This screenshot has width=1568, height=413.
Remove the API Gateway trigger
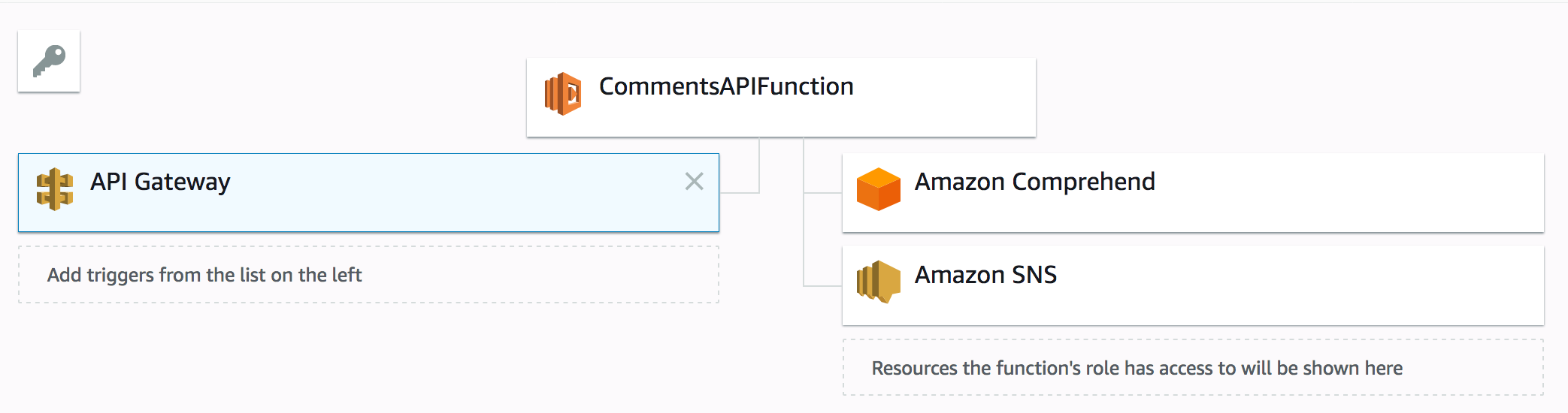[694, 181]
